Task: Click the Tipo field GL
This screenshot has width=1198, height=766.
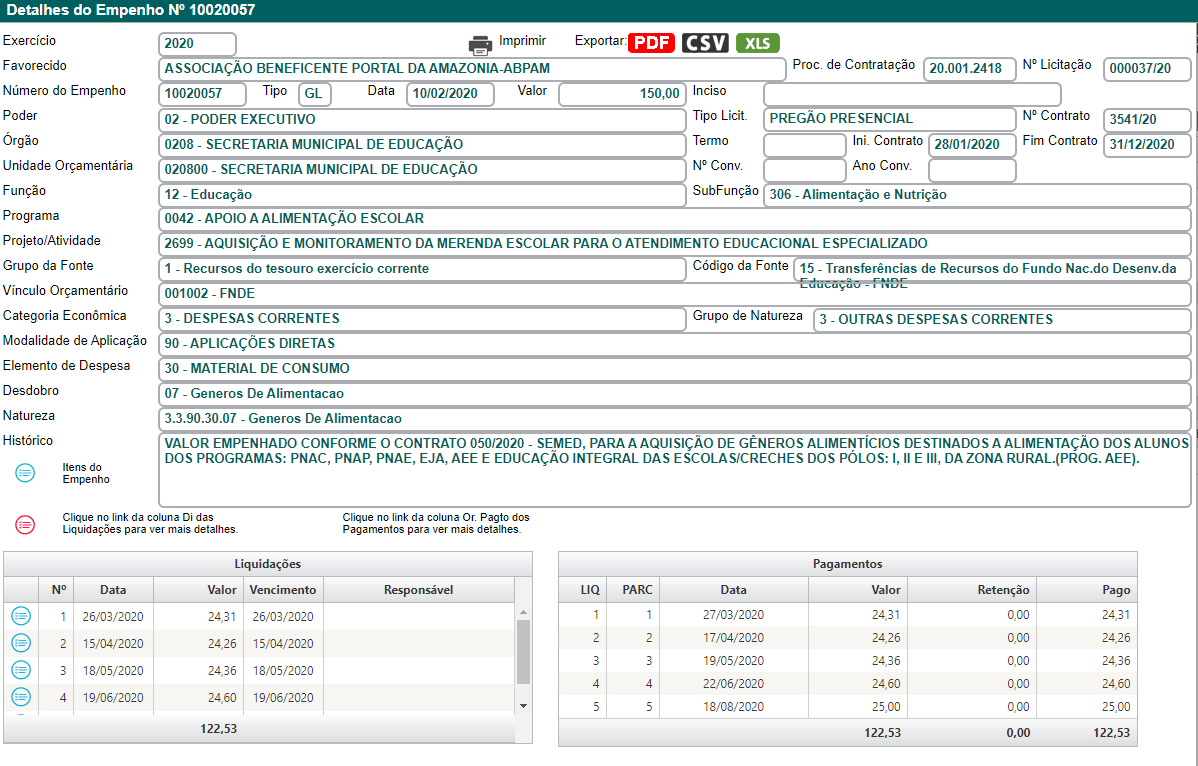Action: coord(315,94)
